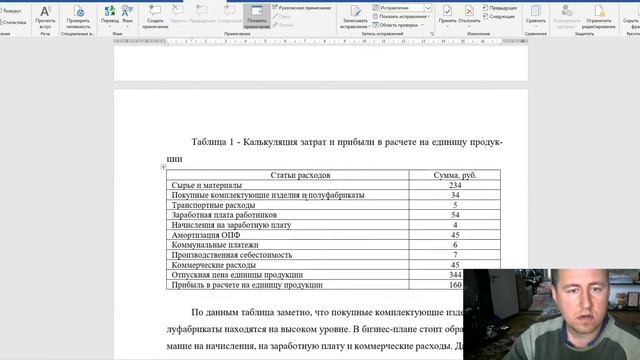The width and height of the screenshot is (640, 360).
Task: Click the 'Амортизация ОПФ' cell
Action: pyautogui.click(x=288, y=235)
